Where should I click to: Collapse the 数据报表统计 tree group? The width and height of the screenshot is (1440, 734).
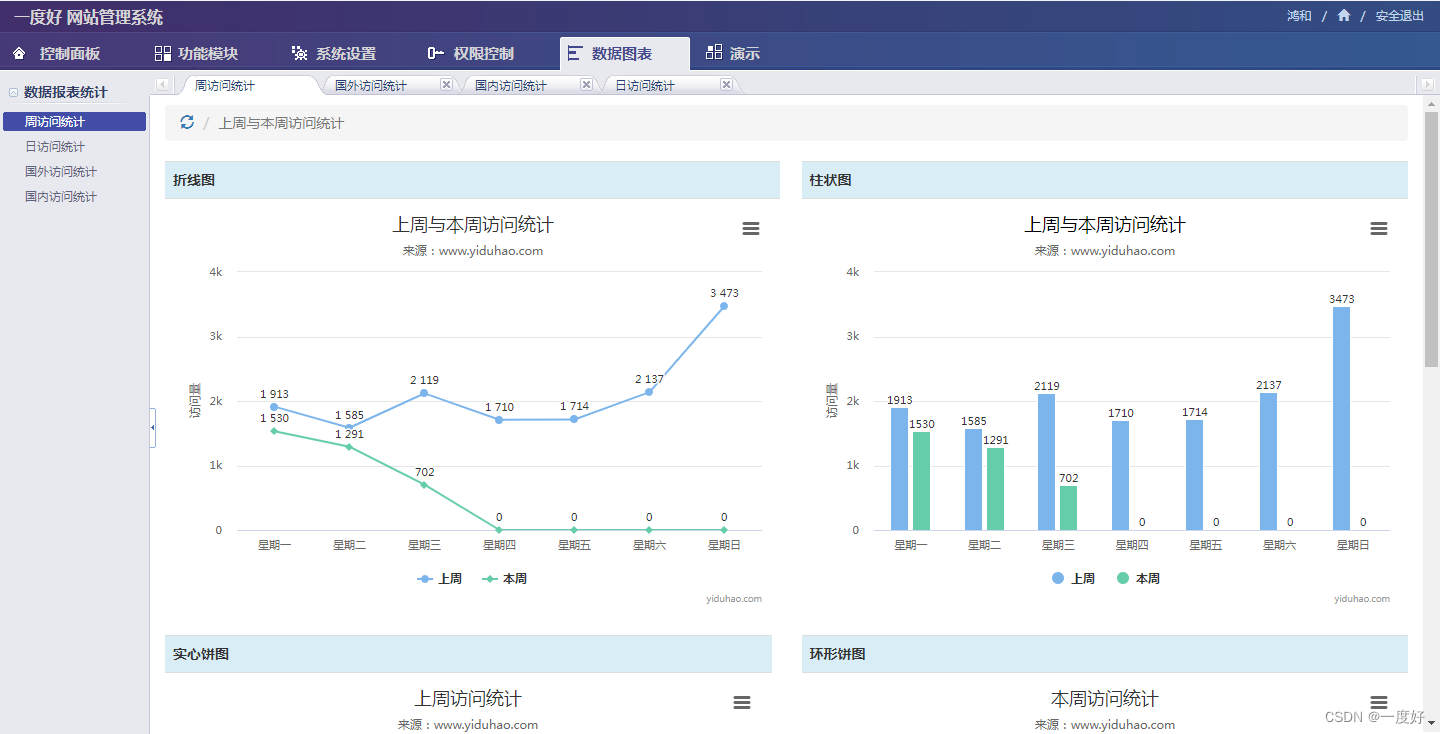click(x=13, y=92)
